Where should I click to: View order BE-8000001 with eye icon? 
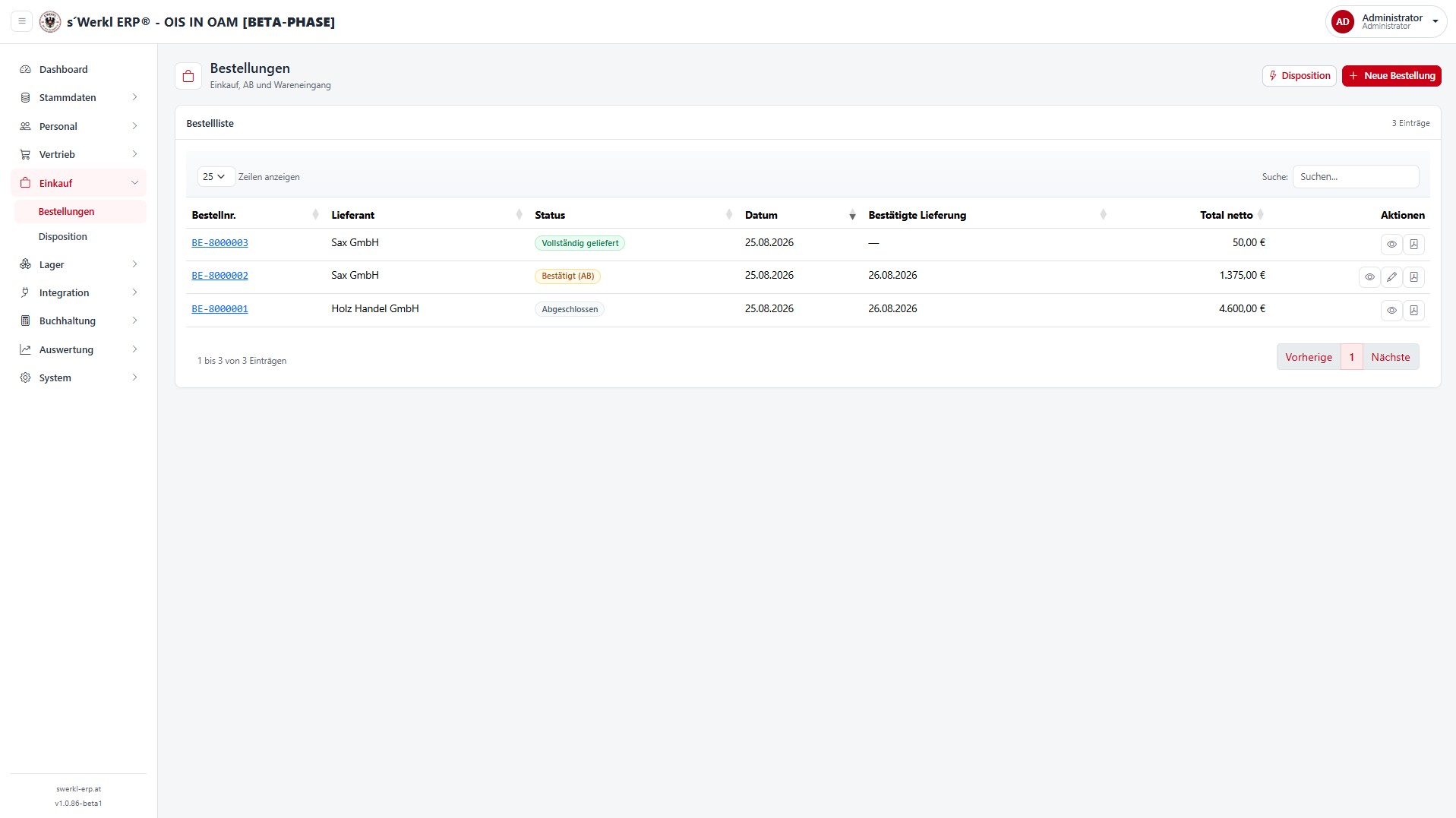pyautogui.click(x=1391, y=310)
